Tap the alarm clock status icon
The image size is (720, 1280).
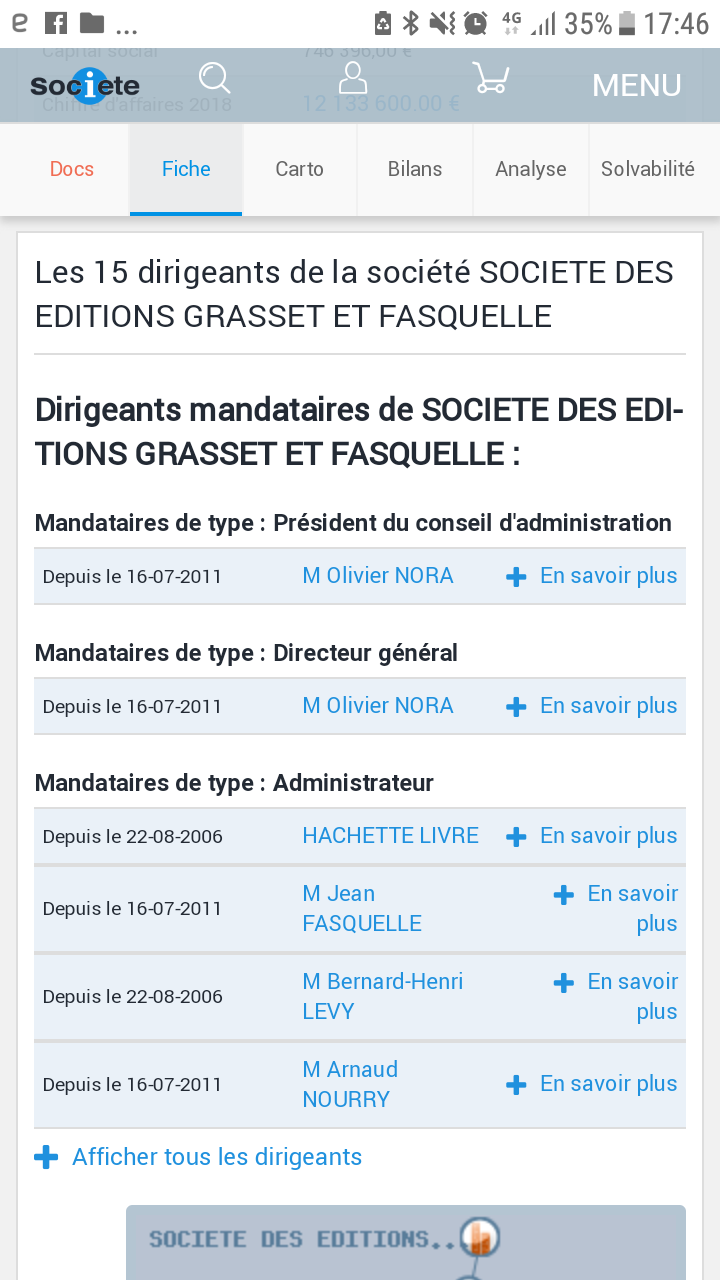click(x=476, y=23)
